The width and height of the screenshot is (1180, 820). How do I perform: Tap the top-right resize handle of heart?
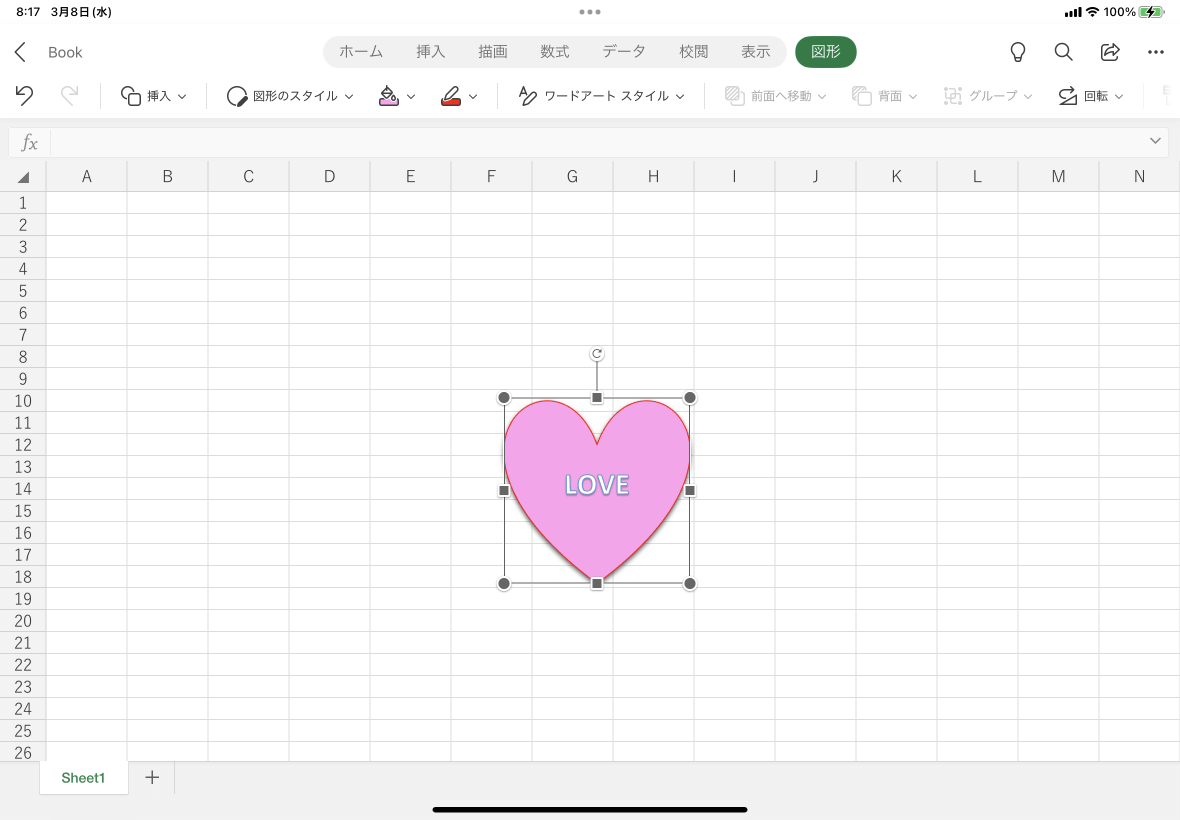pos(689,397)
